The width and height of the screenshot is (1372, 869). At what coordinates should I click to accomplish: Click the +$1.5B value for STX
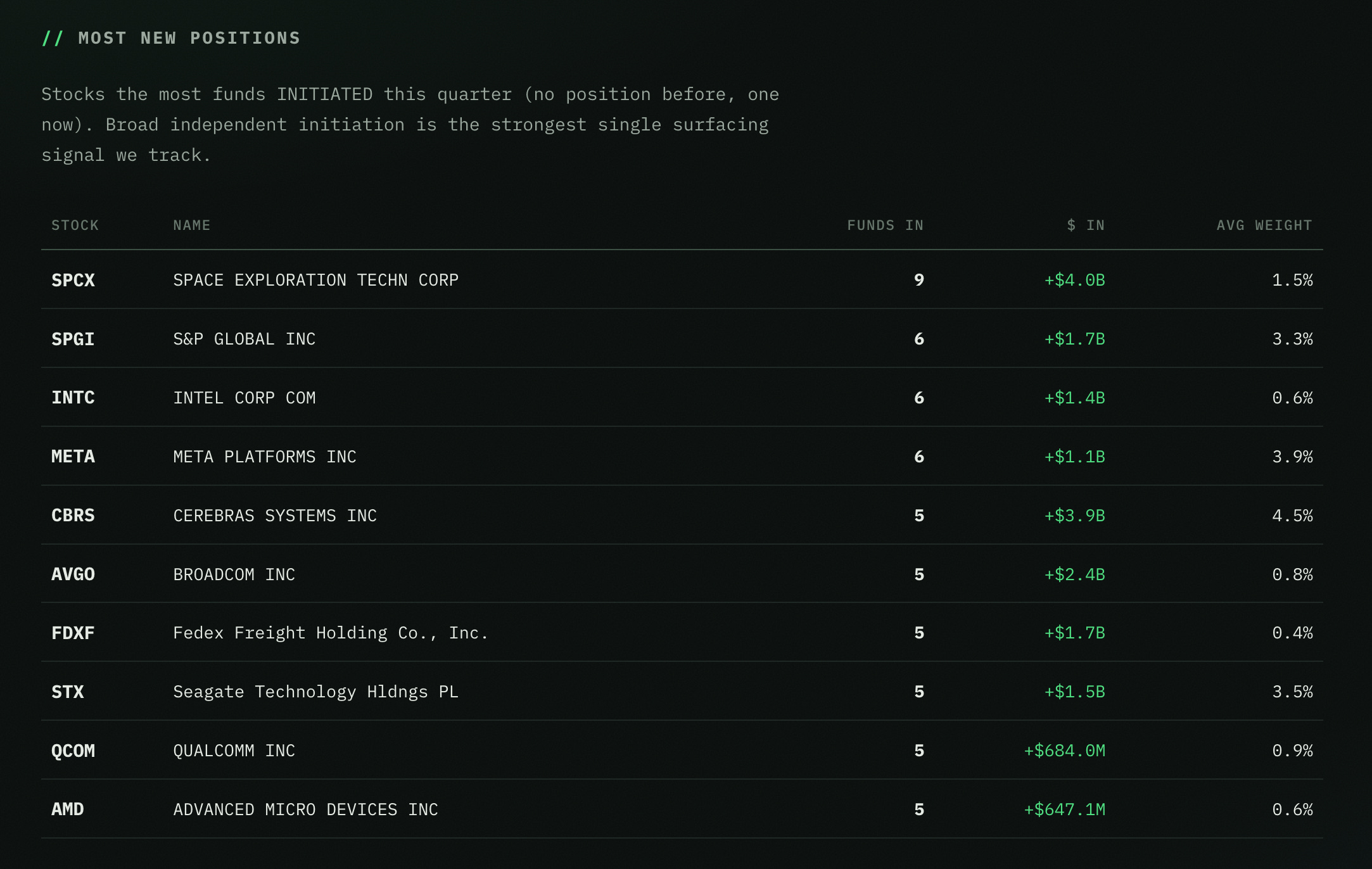1074,692
